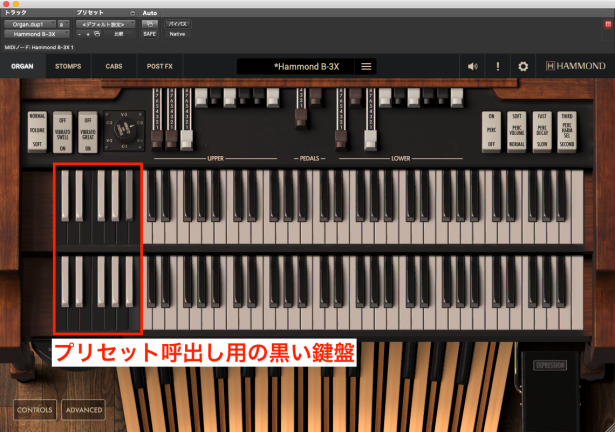Screen dimensions: 615x432
Task: Toggle the Perc On/Off rocker switch
Action: [x=491, y=131]
